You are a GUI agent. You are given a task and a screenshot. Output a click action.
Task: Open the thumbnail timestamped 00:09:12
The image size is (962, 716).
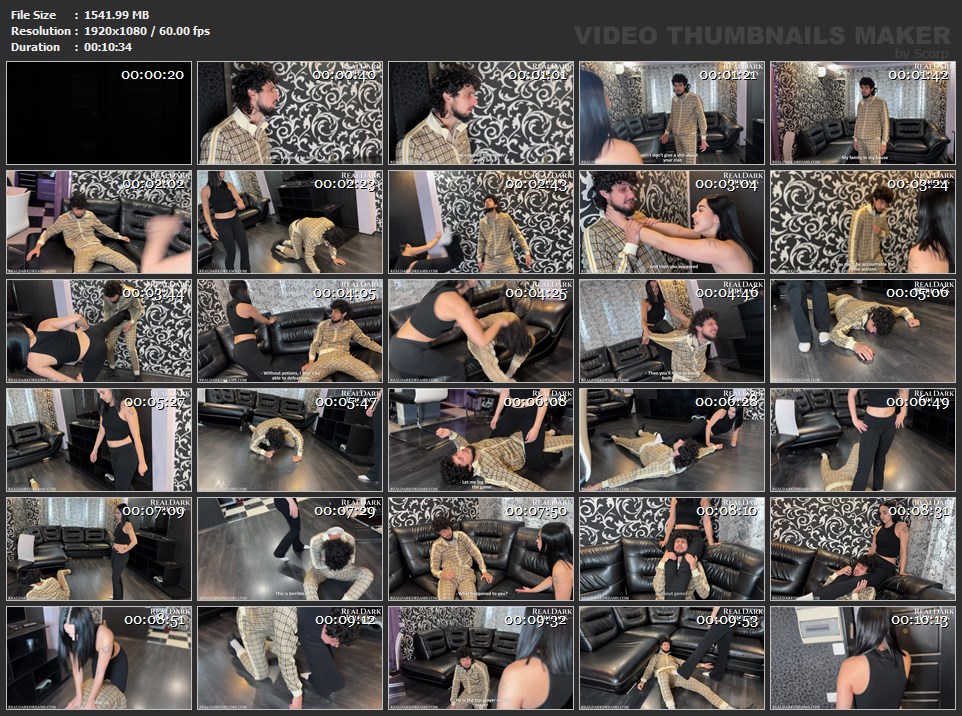coord(289,658)
